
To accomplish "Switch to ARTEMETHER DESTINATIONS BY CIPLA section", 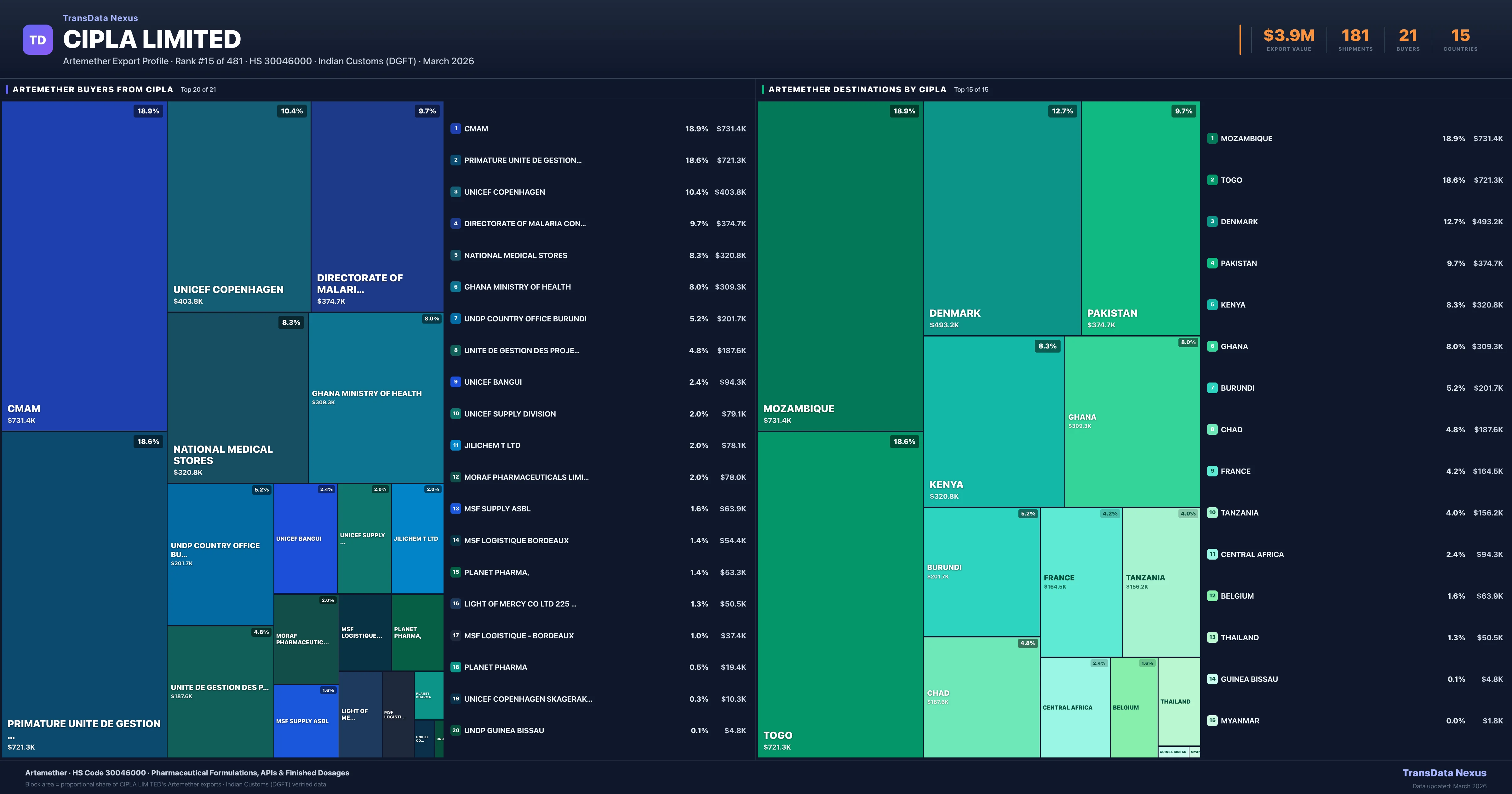I will [857, 89].
